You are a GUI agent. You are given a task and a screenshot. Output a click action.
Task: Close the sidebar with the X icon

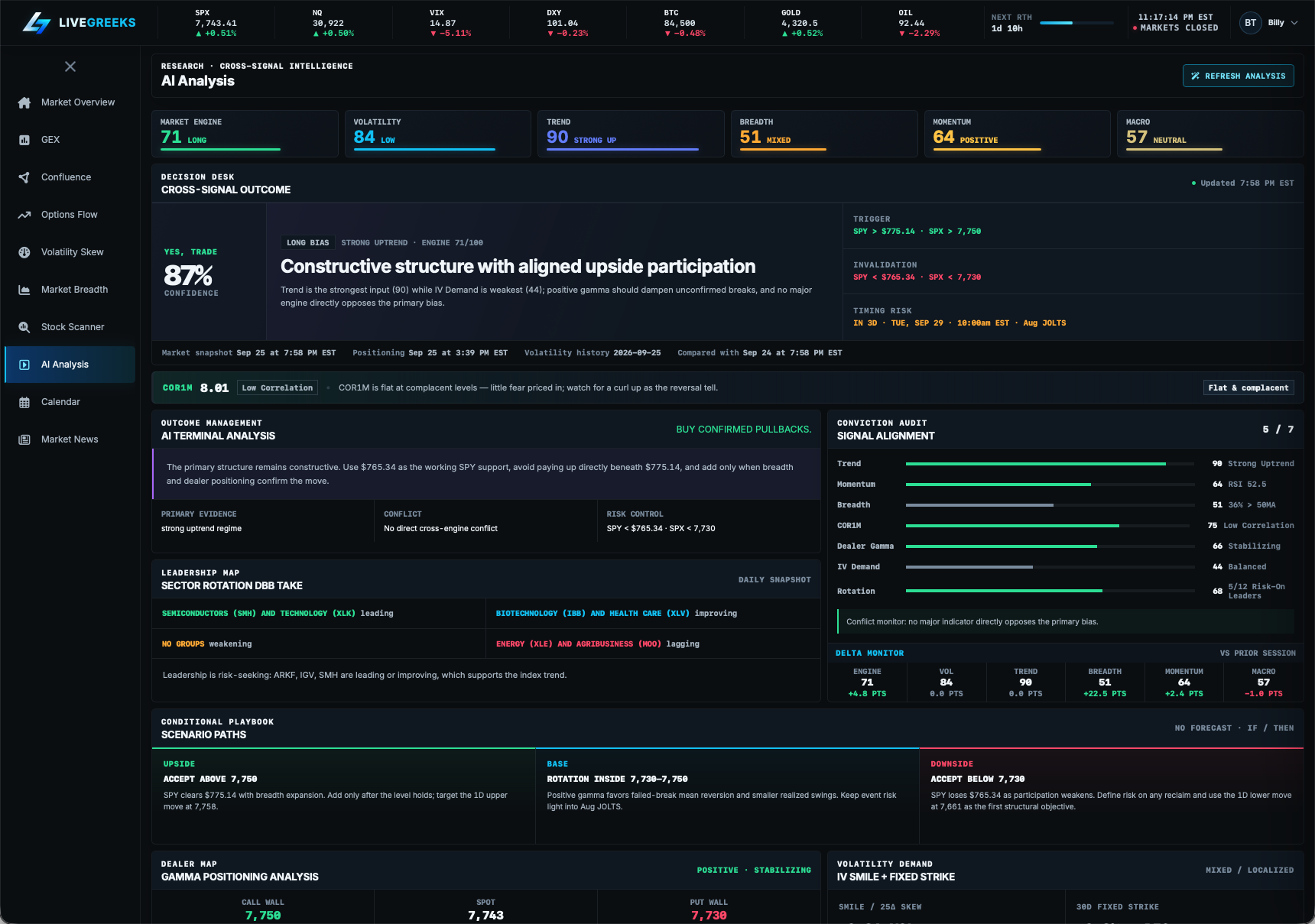[70, 66]
